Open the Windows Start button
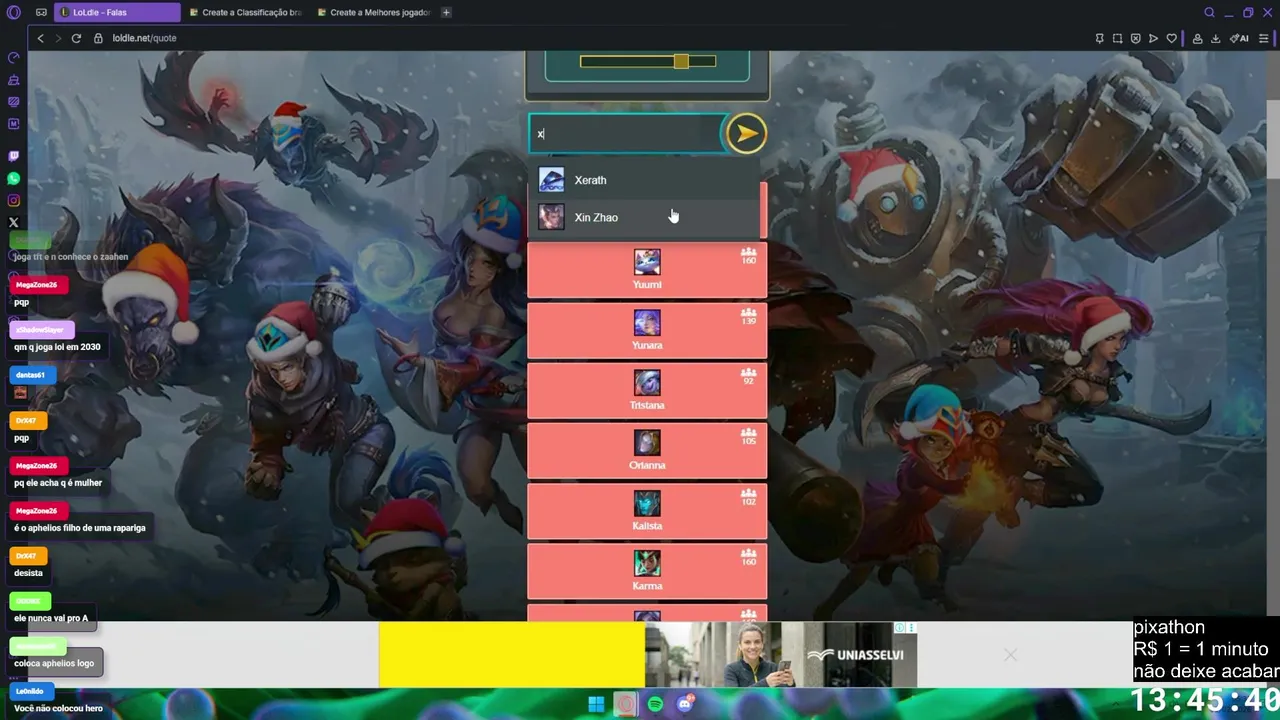1280x720 pixels. tap(596, 704)
